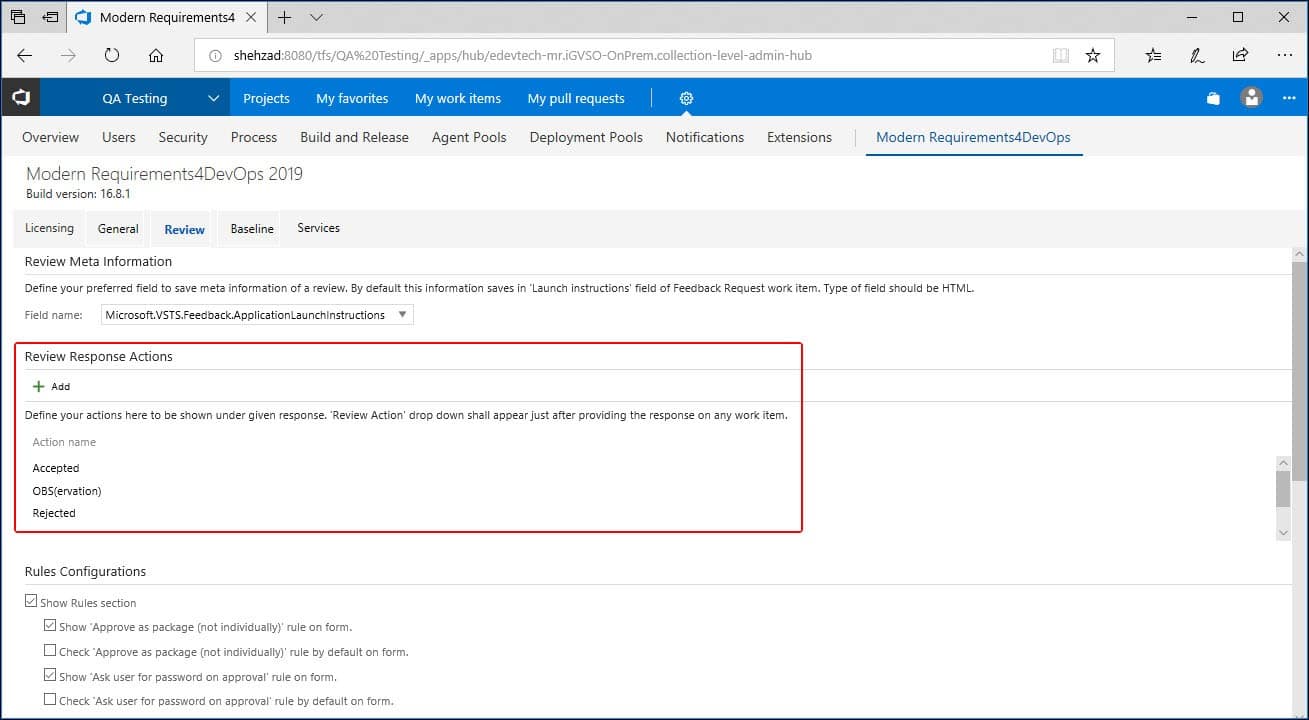Open My pull requests link

(x=576, y=98)
